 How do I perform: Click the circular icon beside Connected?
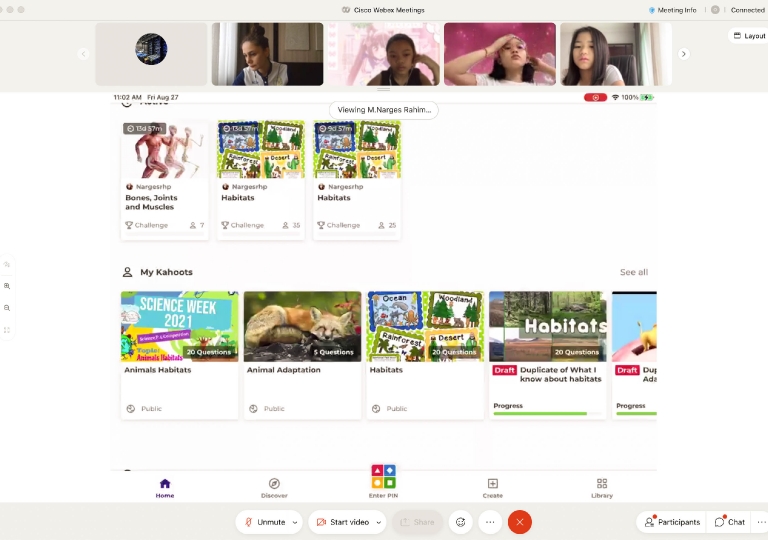point(715,10)
